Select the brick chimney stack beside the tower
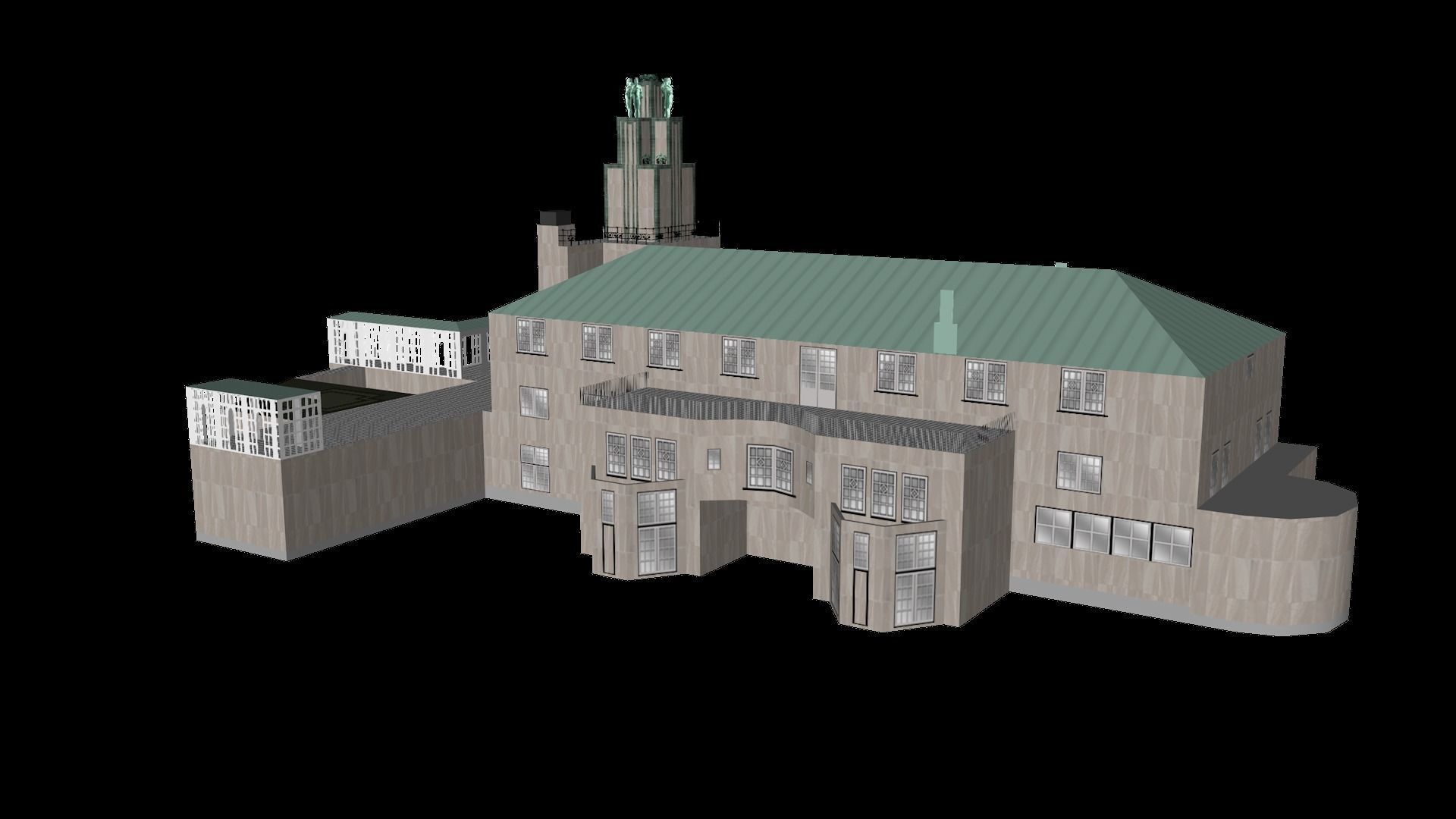This screenshot has width=1456, height=819. click(x=554, y=249)
